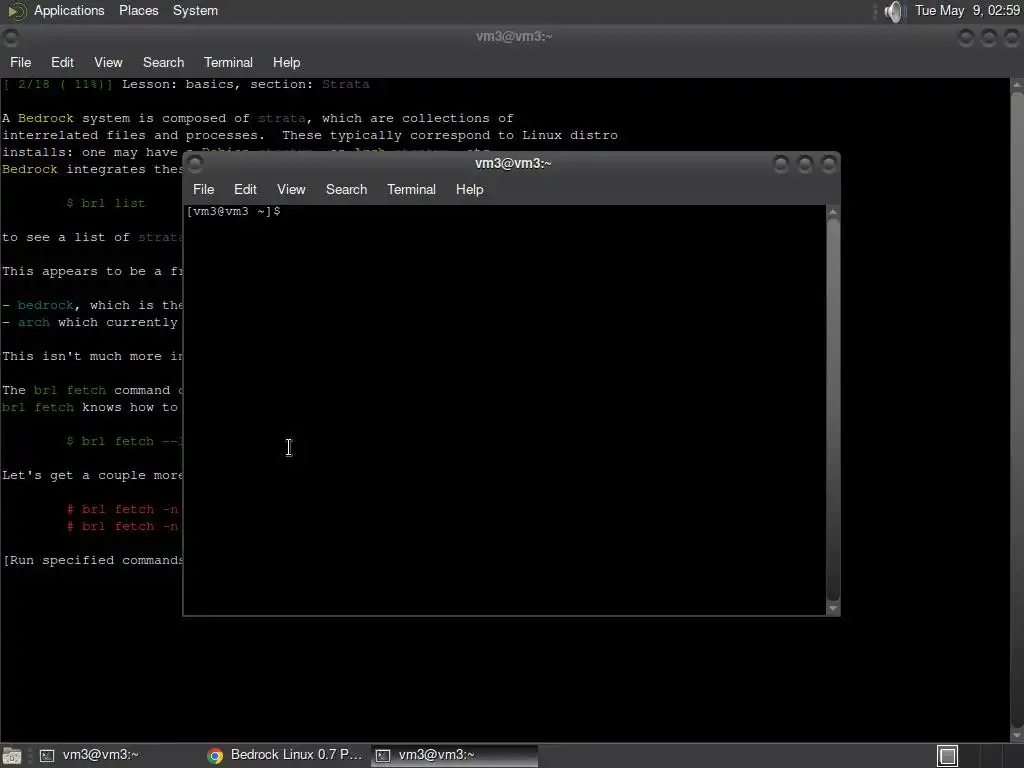Open Edit menu in background terminal
The image size is (1024, 768).
62,63
